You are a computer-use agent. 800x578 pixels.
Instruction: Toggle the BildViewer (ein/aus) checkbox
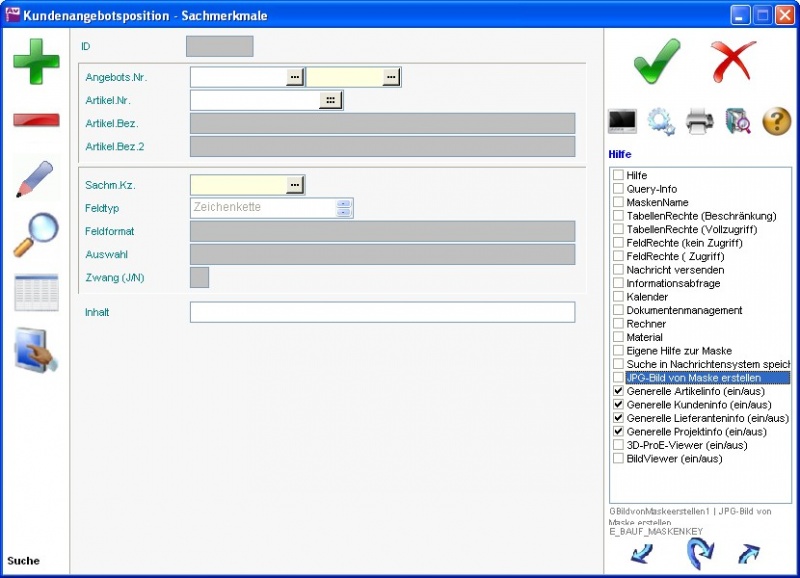[x=618, y=459]
